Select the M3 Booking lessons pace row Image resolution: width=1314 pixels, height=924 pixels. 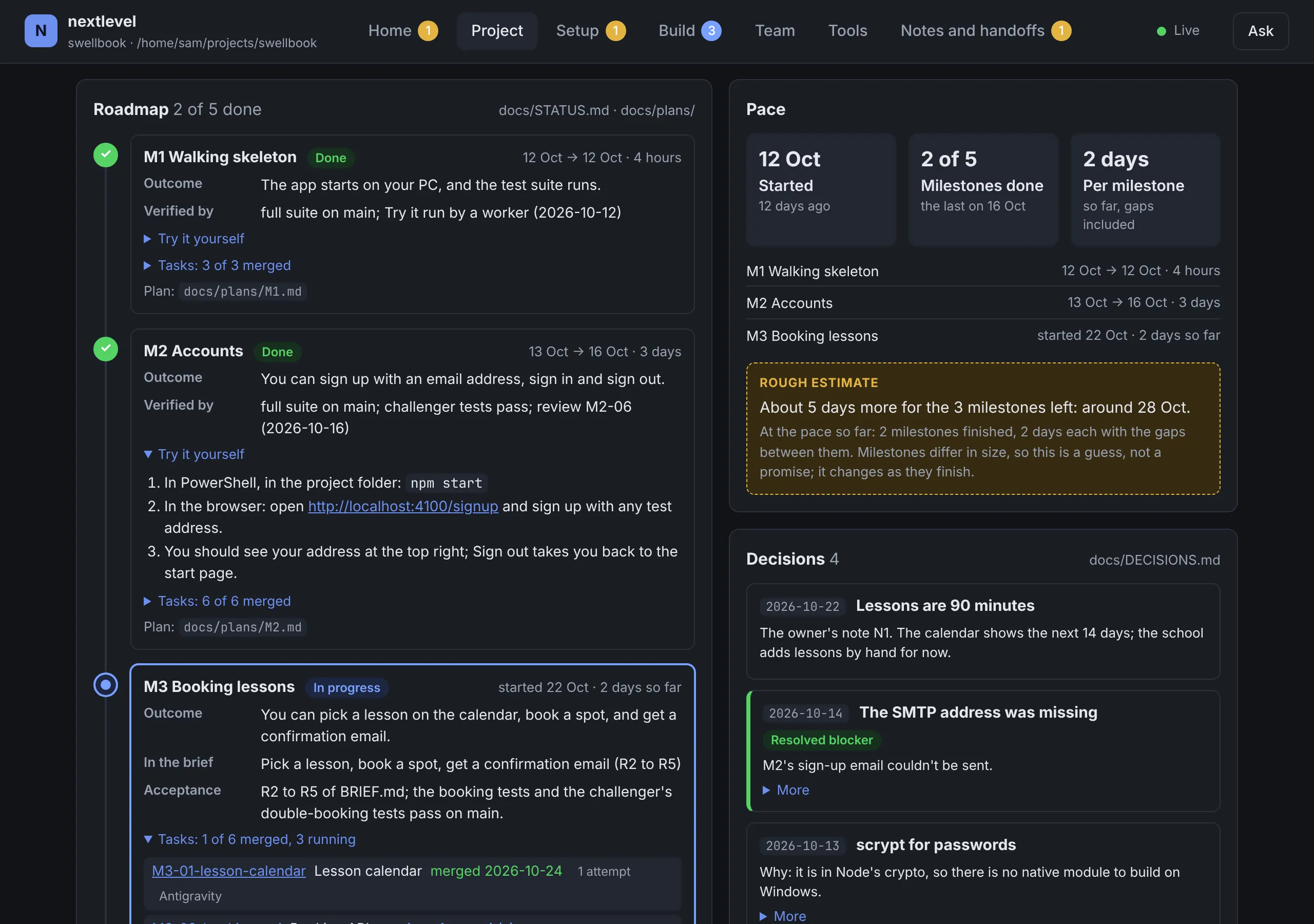point(982,336)
